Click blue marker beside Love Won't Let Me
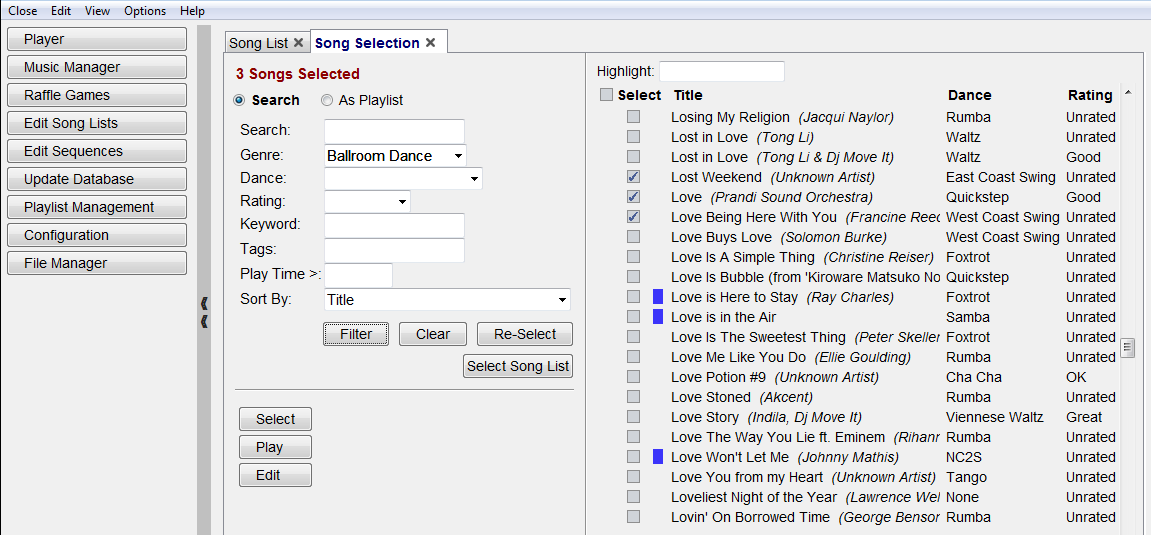The image size is (1151, 535). click(x=657, y=457)
